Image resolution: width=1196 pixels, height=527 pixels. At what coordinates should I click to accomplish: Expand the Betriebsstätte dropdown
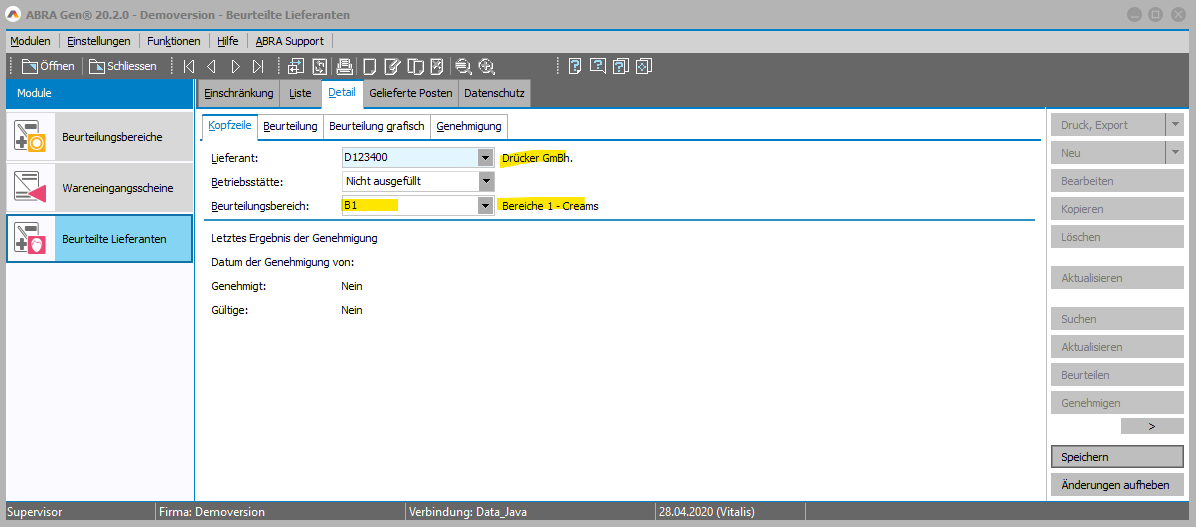coord(486,181)
